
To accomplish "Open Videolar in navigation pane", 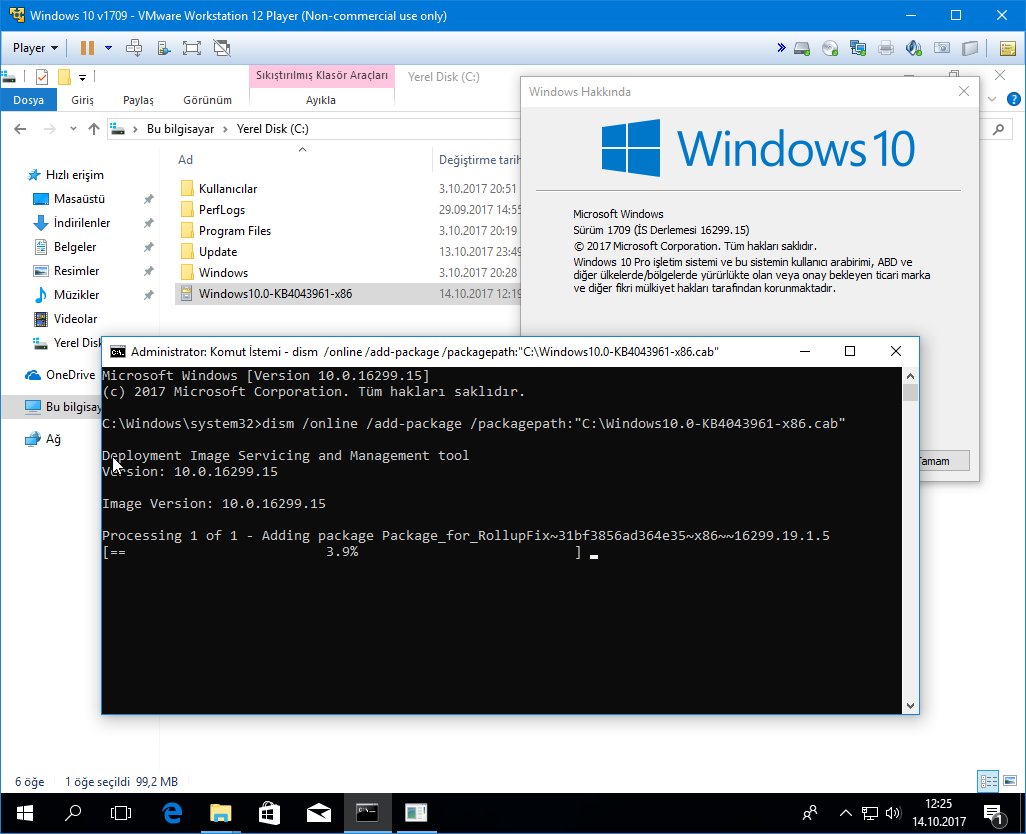I will coord(75,319).
